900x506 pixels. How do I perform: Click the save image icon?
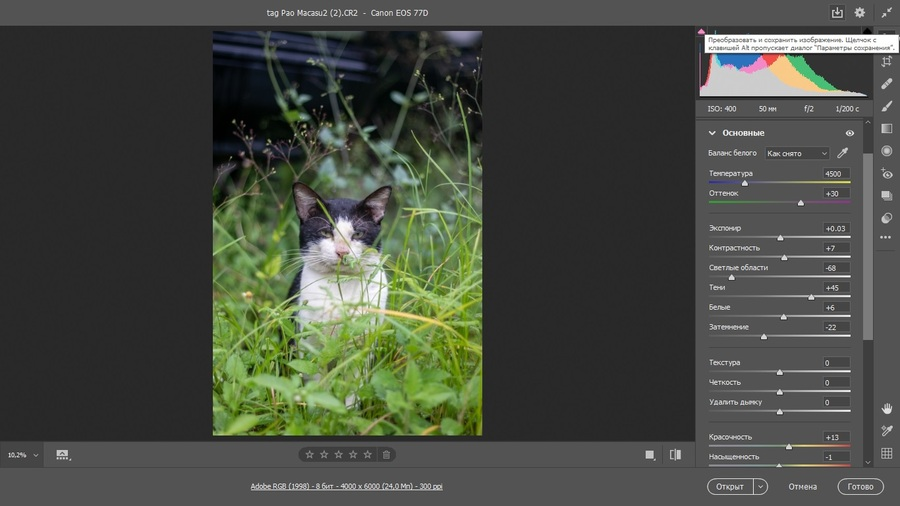point(837,13)
